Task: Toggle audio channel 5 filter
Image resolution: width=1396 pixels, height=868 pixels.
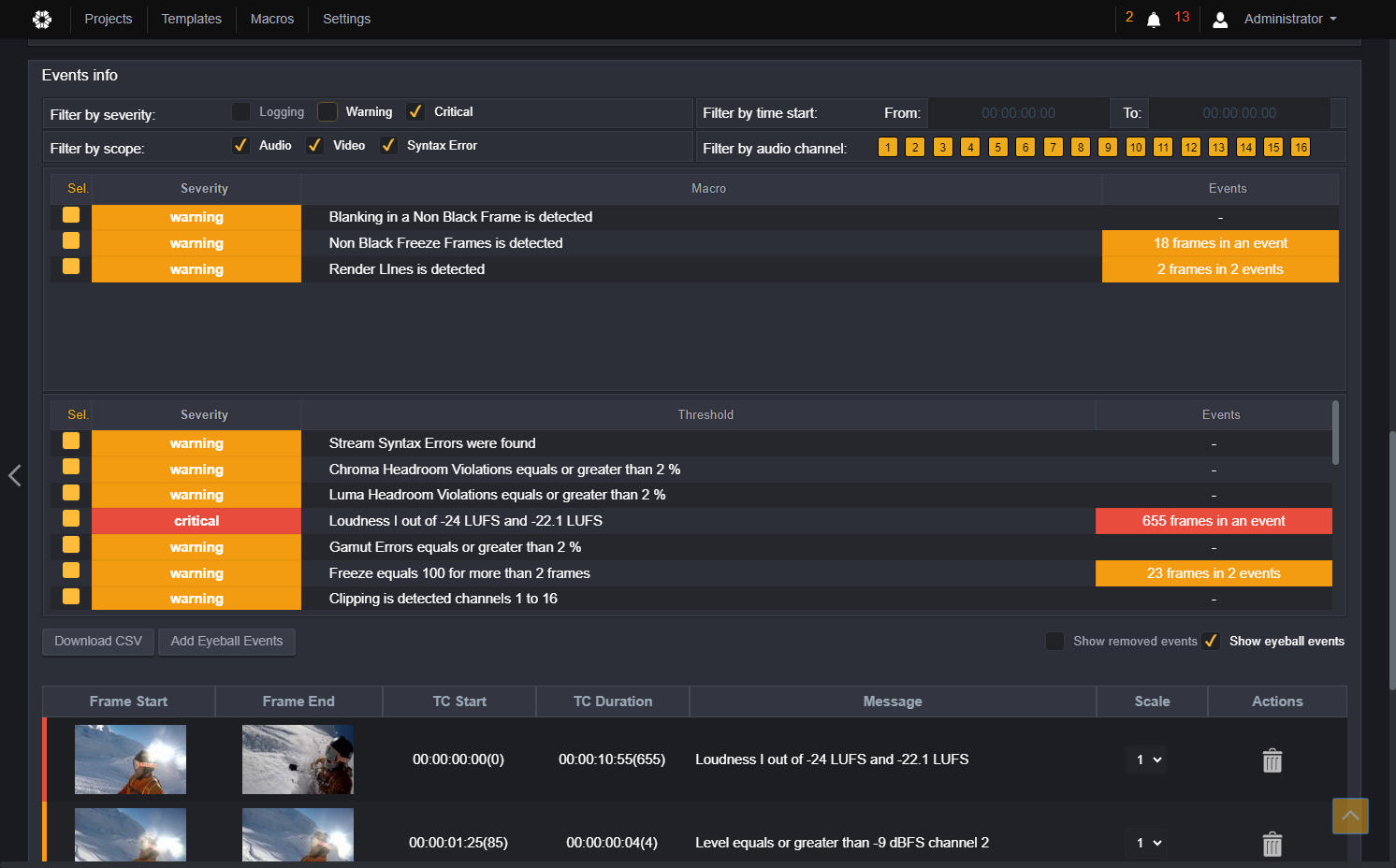Action: tap(998, 147)
